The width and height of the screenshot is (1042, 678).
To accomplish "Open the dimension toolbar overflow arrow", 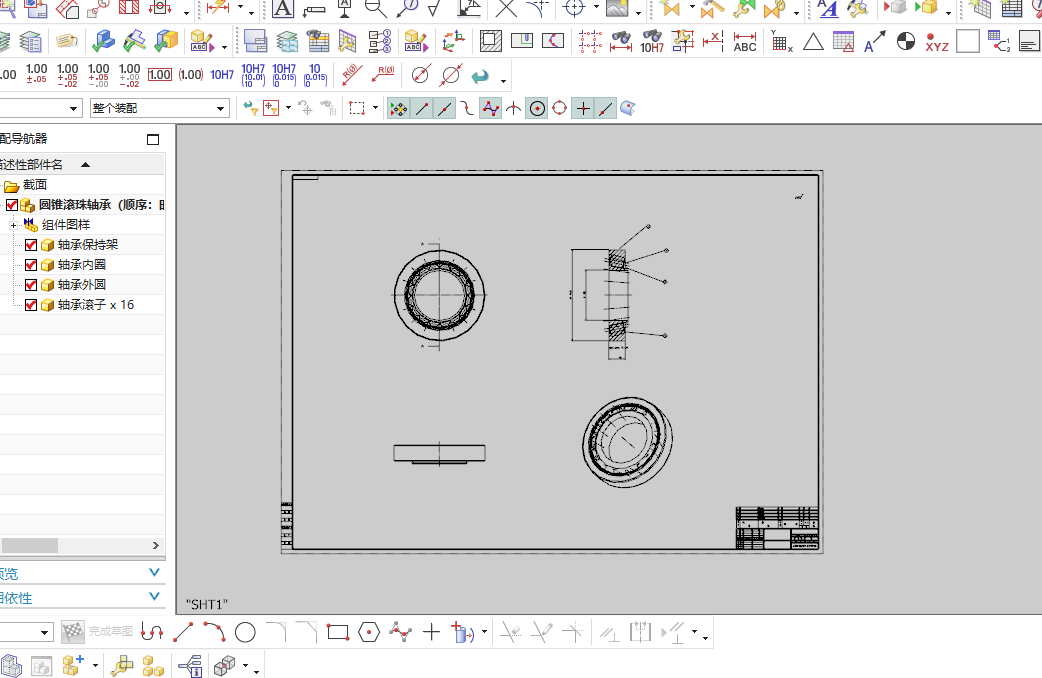I will pyautogui.click(x=503, y=82).
